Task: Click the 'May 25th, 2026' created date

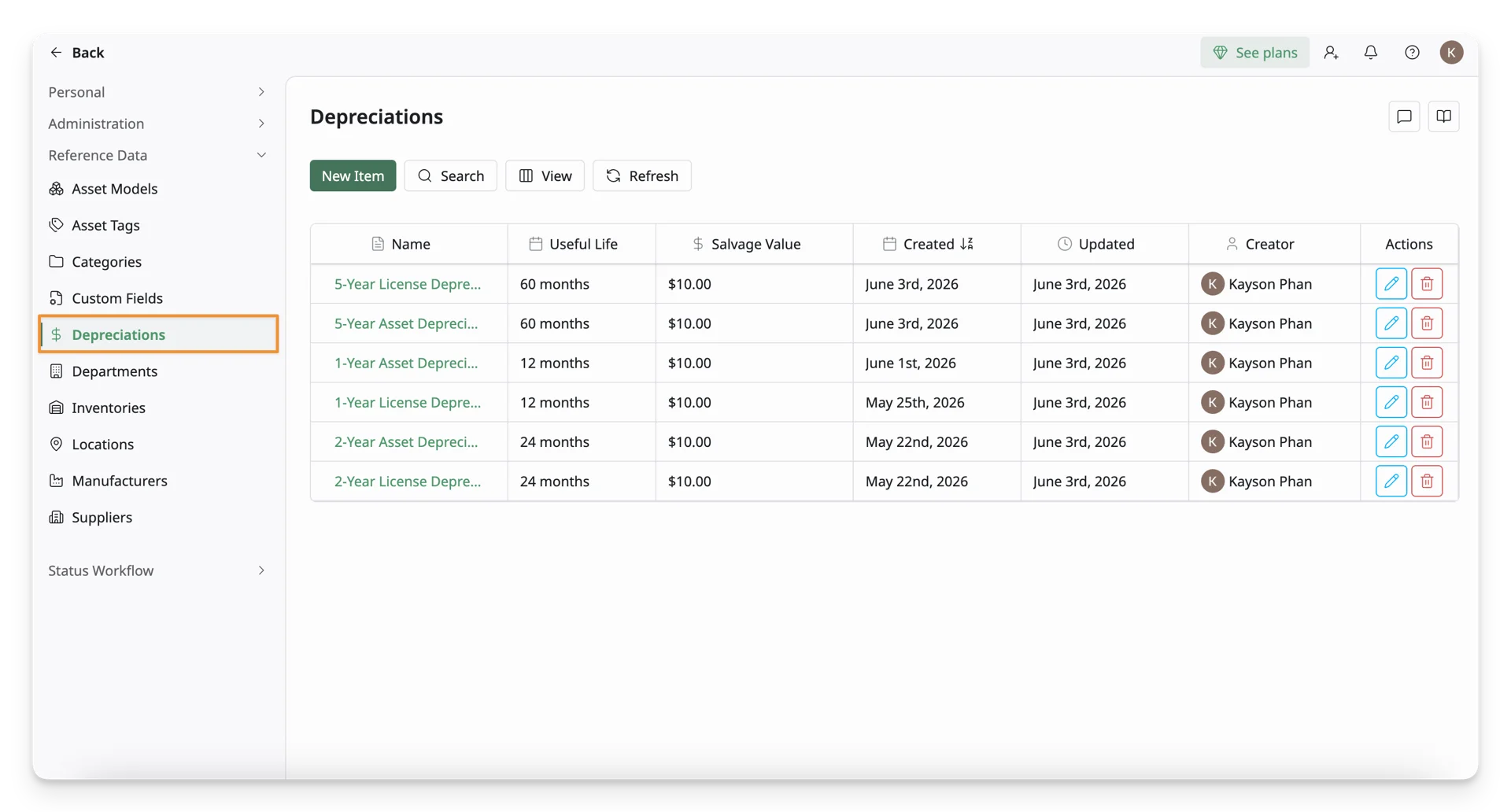Action: [914, 402]
